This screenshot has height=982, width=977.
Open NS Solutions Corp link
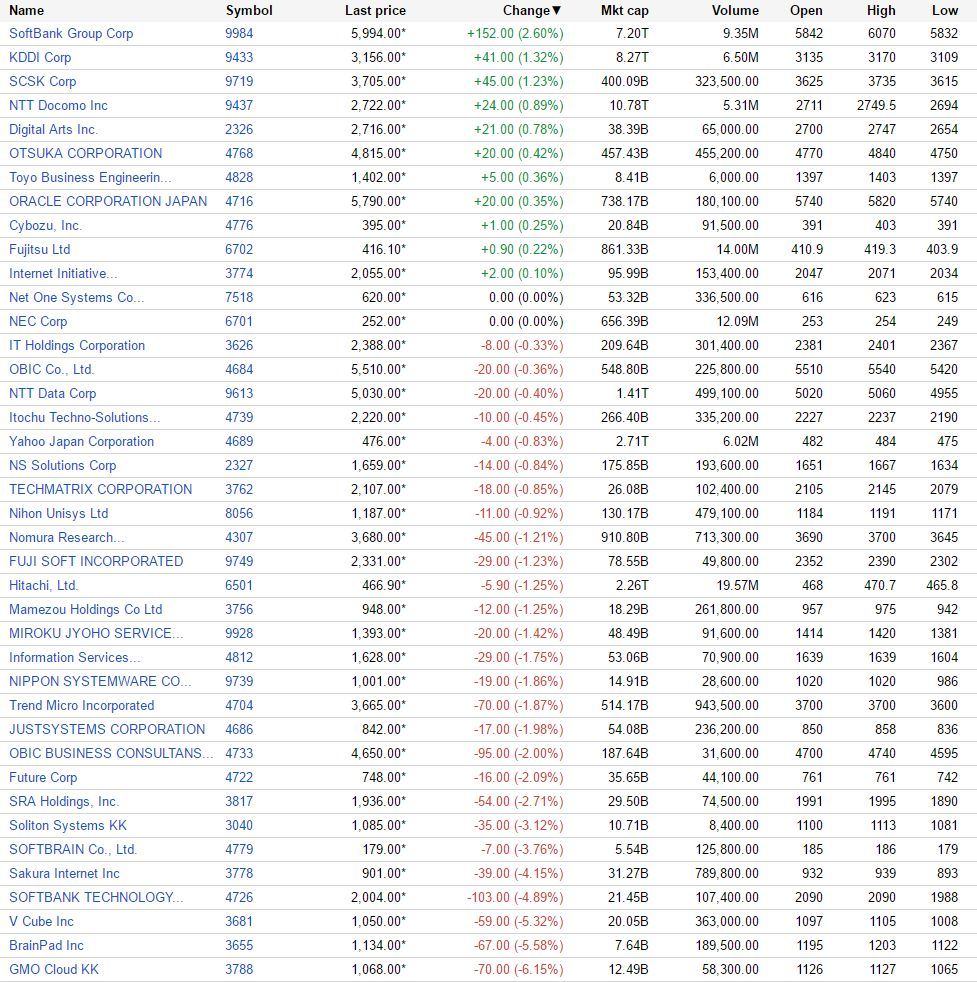[x=63, y=466]
